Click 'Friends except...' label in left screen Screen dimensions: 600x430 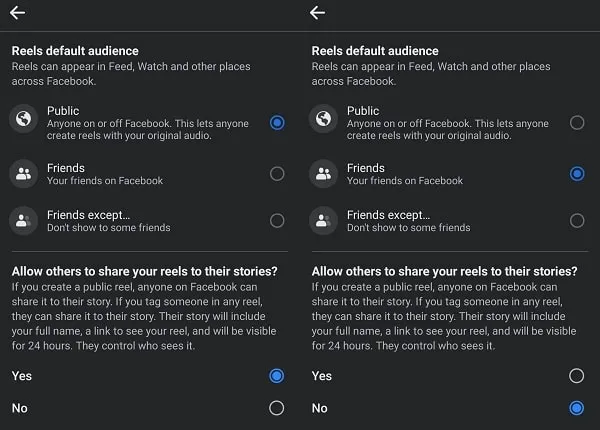pyautogui.click(x=89, y=215)
